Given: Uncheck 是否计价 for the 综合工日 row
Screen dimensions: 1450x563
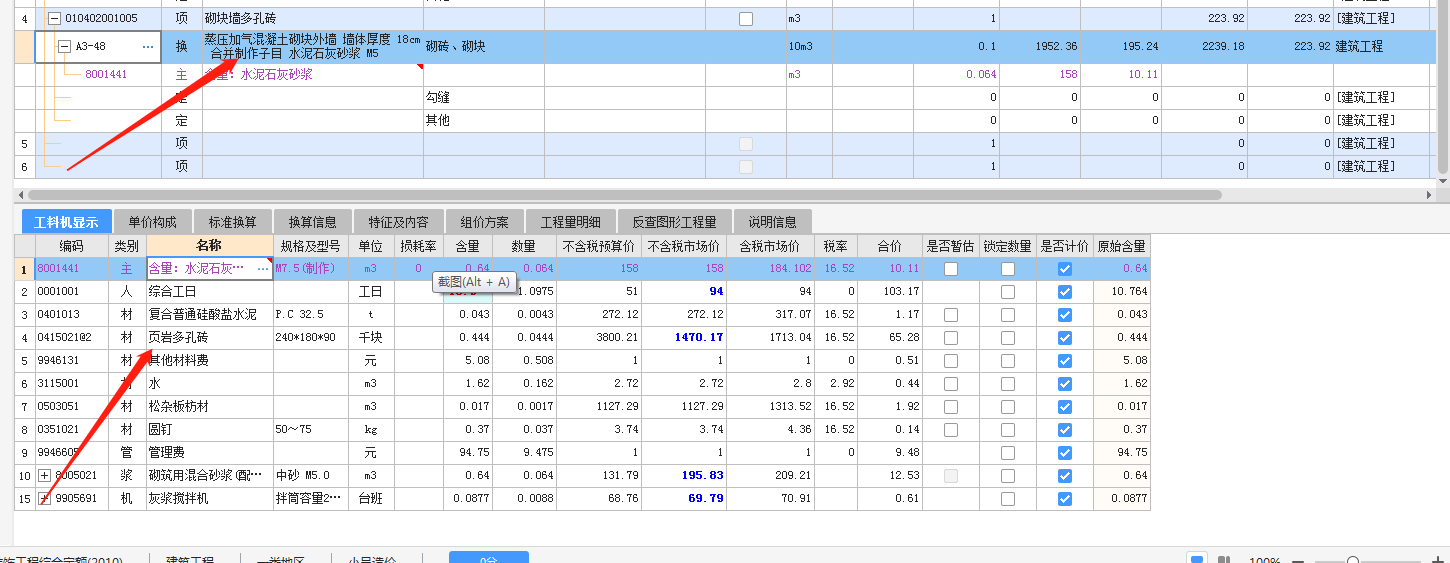Looking at the screenshot, I should tap(1065, 292).
